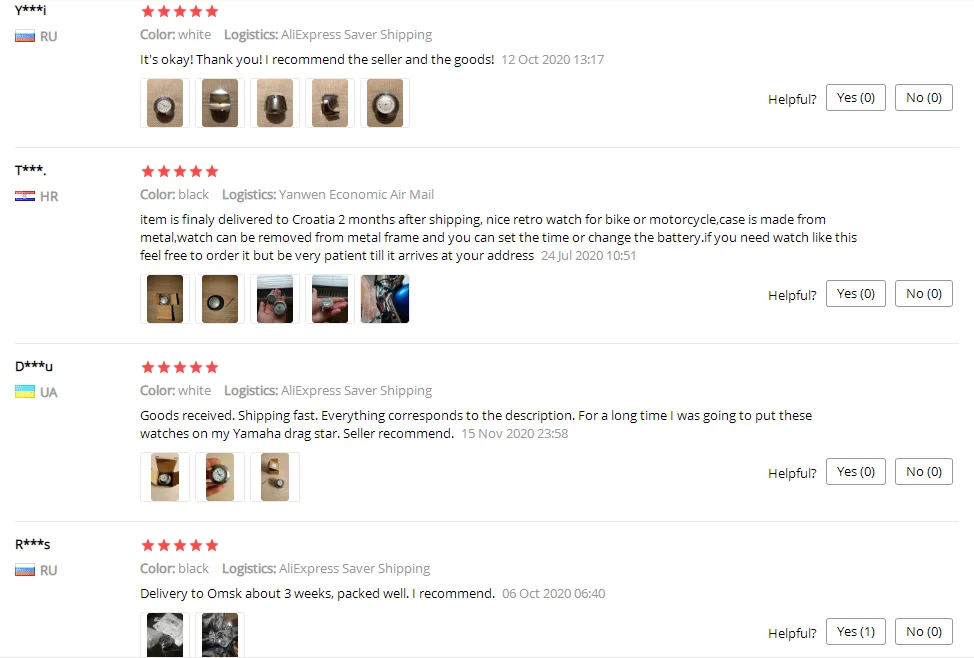Open second photo in R***s's review
This screenshot has height=658, width=974.
(220, 635)
